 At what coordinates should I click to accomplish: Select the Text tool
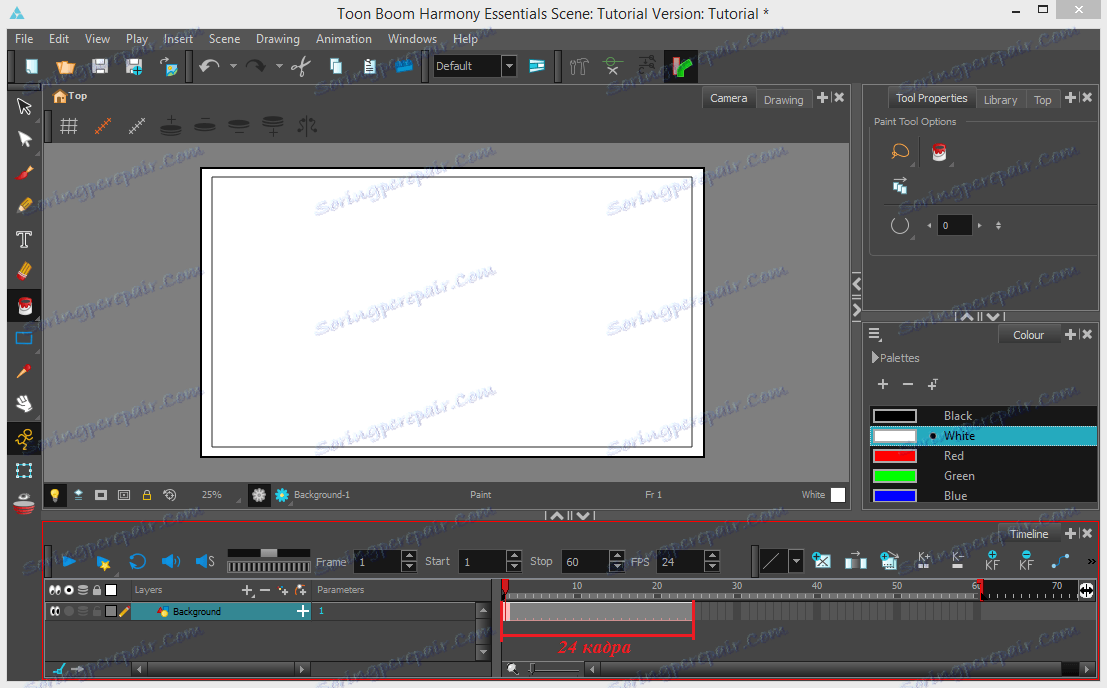(x=24, y=239)
